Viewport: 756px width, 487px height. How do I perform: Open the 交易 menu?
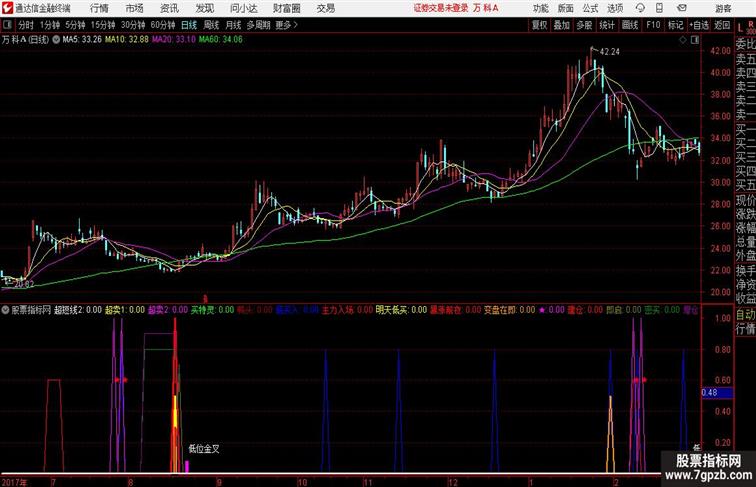[325, 8]
